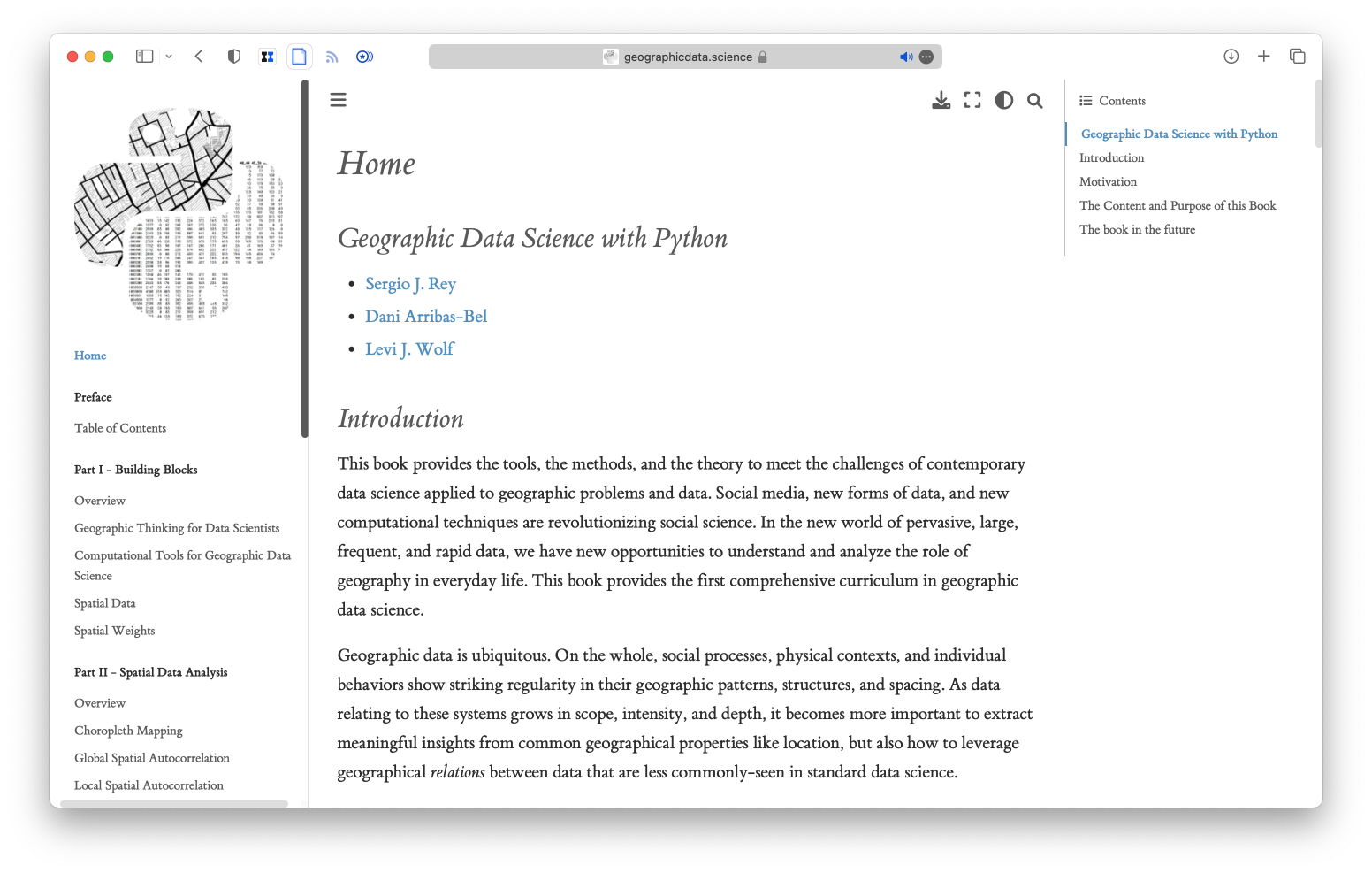The height and width of the screenshot is (873, 1372).
Task: Select Choropleth Mapping in the sidebar
Action: (x=128, y=731)
